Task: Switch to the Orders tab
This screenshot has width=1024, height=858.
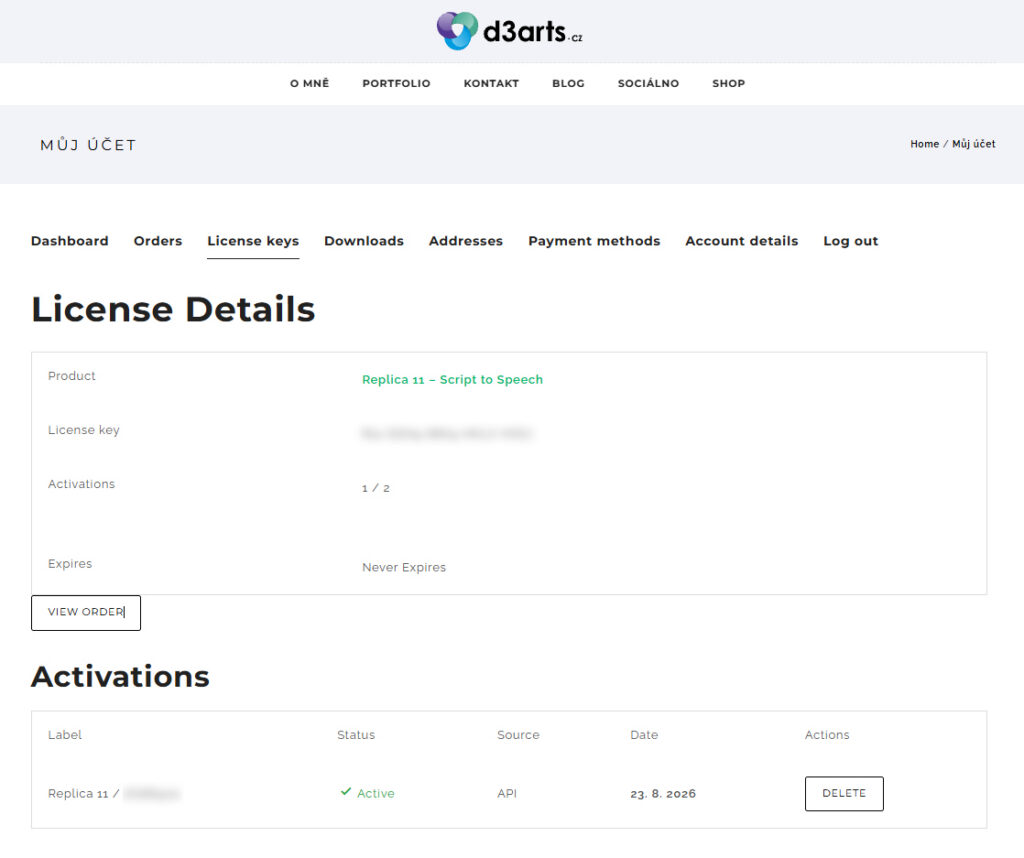Action: pyautogui.click(x=158, y=241)
